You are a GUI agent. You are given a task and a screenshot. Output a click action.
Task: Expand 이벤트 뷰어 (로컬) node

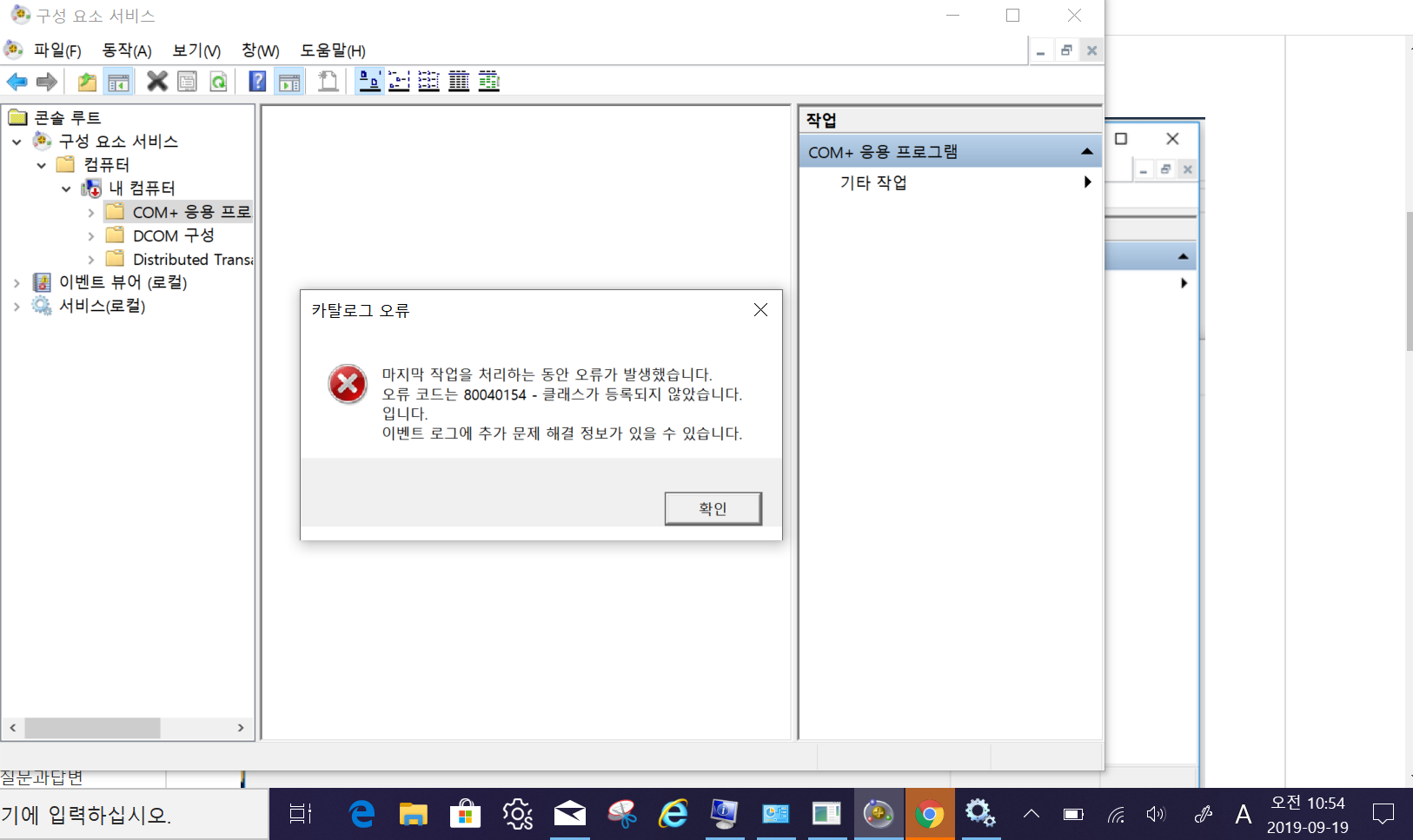17,283
